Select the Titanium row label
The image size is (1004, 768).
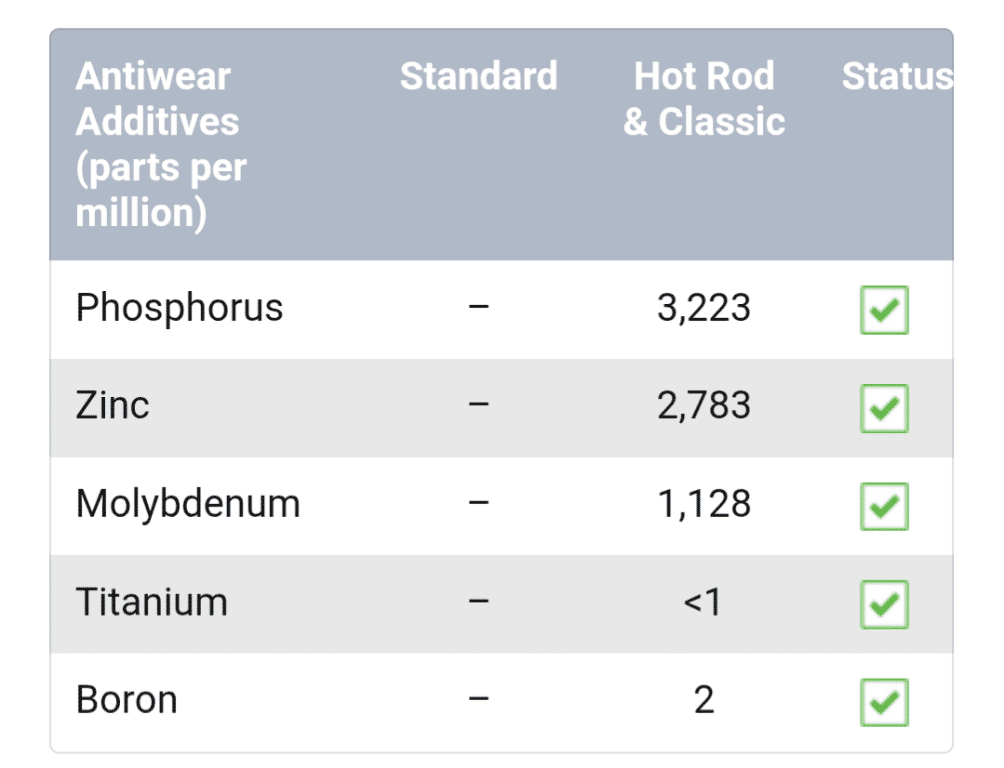click(151, 602)
